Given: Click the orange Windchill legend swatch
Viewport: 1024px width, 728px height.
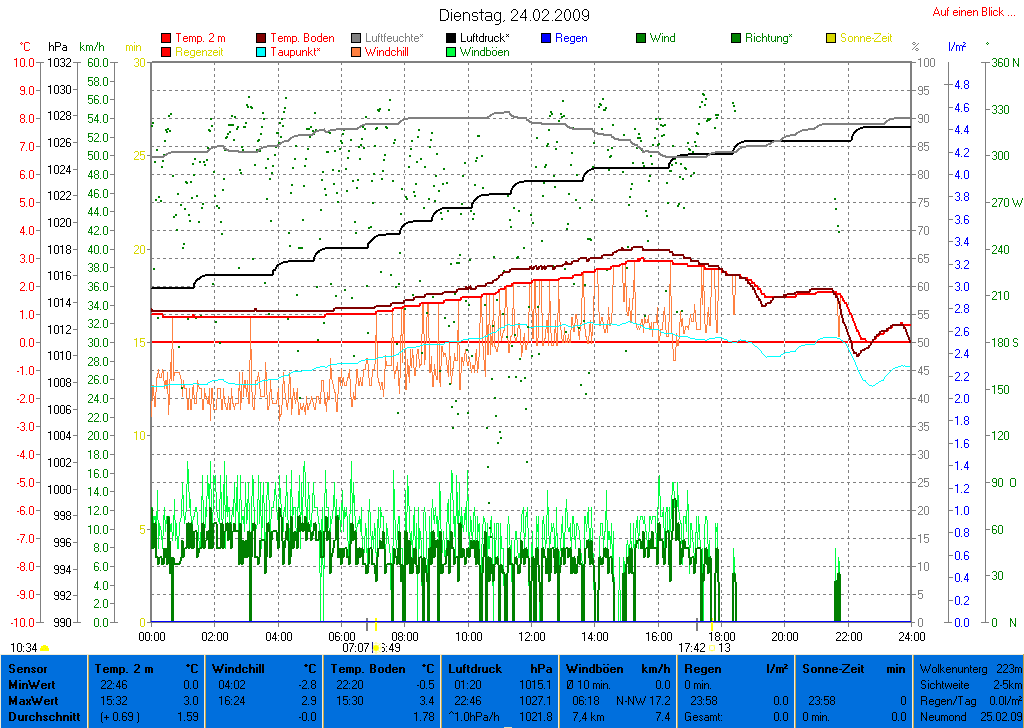Looking at the screenshot, I should tap(356, 52).
